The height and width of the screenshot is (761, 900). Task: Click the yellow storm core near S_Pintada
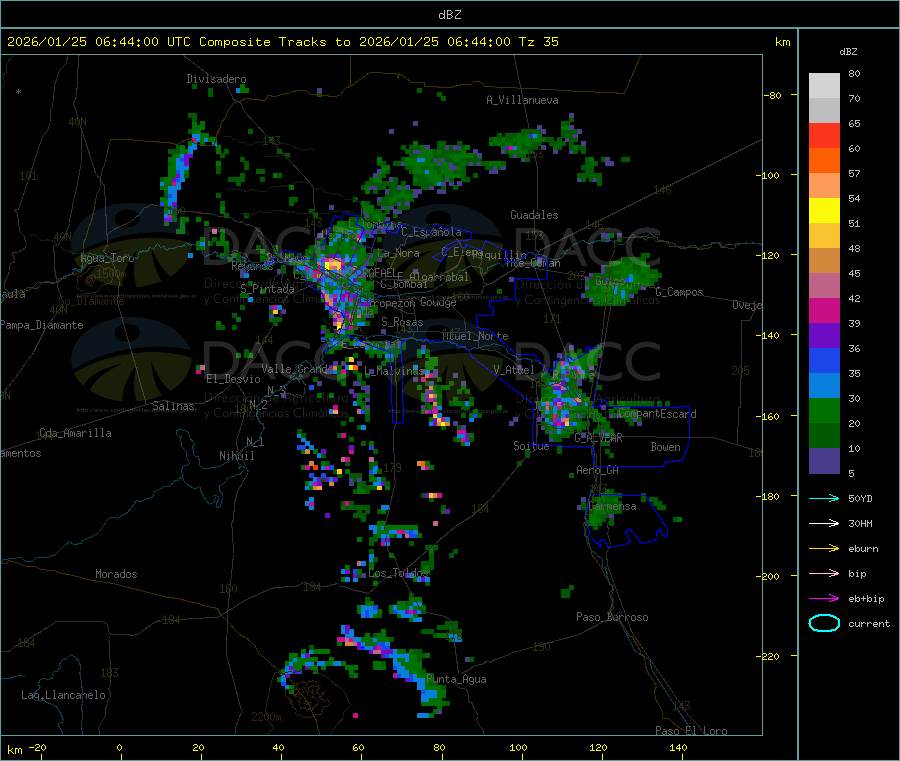[277, 310]
